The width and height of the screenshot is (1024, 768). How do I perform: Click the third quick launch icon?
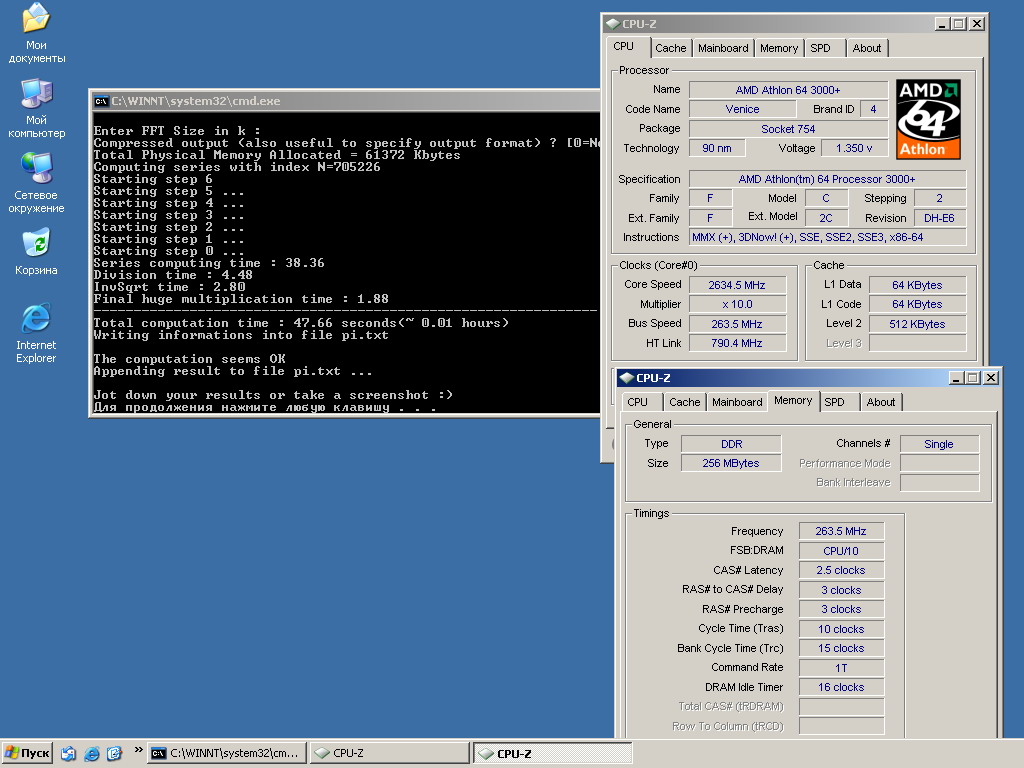[114, 753]
